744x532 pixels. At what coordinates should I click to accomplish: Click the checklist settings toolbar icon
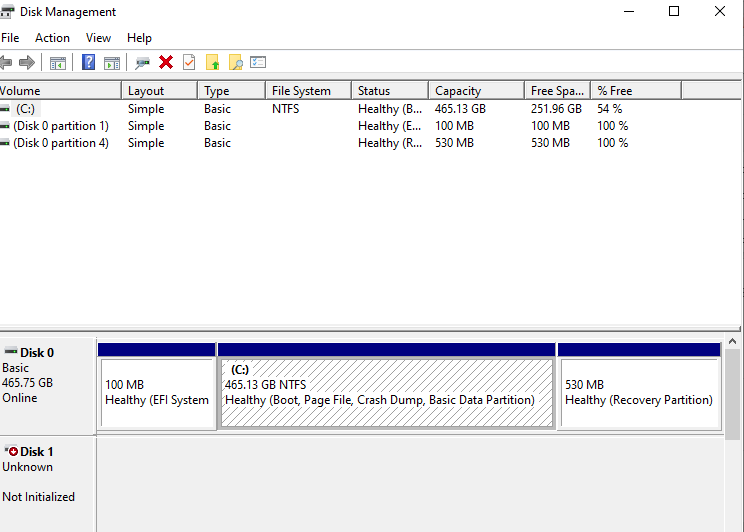(x=258, y=63)
